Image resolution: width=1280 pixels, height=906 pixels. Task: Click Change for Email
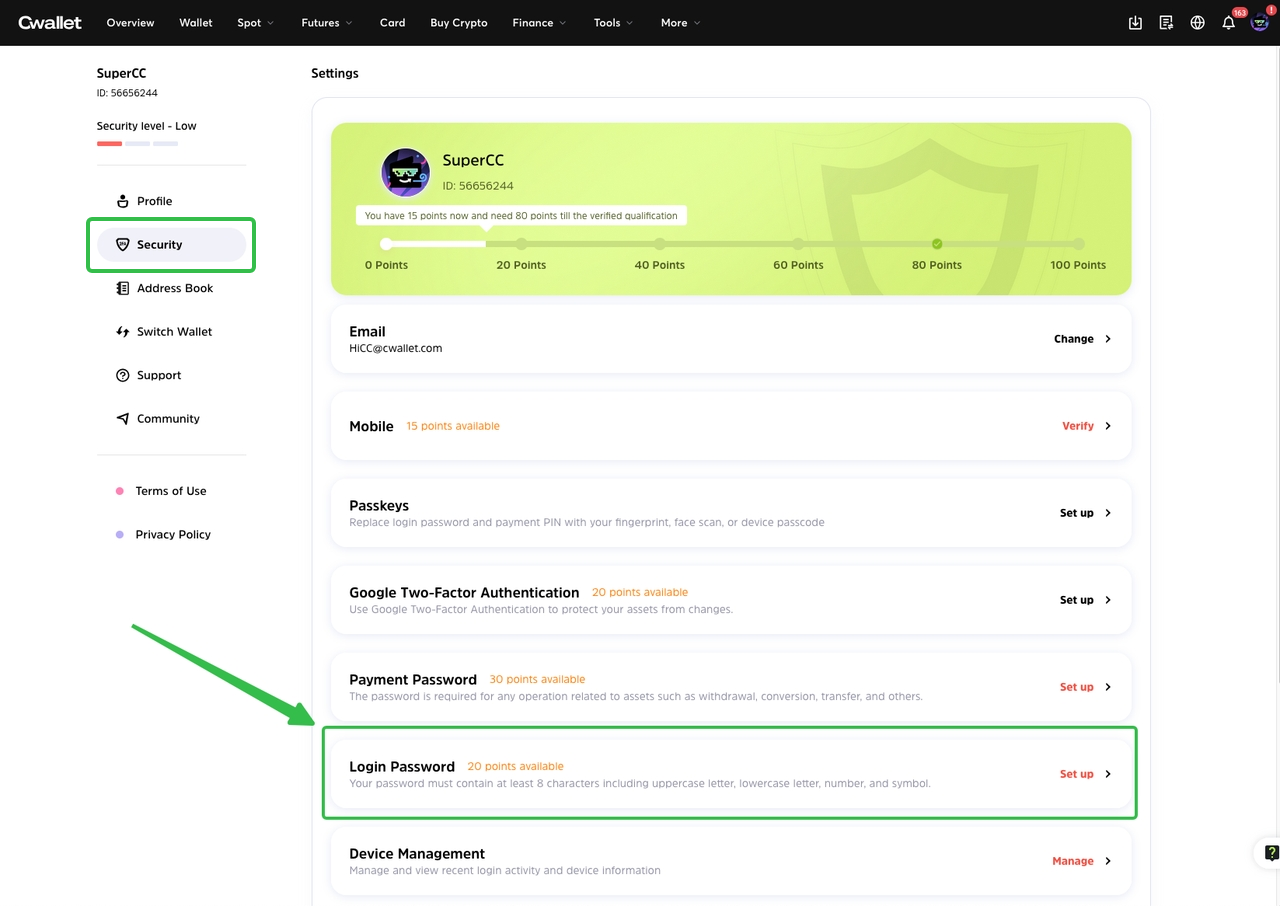click(x=1082, y=339)
